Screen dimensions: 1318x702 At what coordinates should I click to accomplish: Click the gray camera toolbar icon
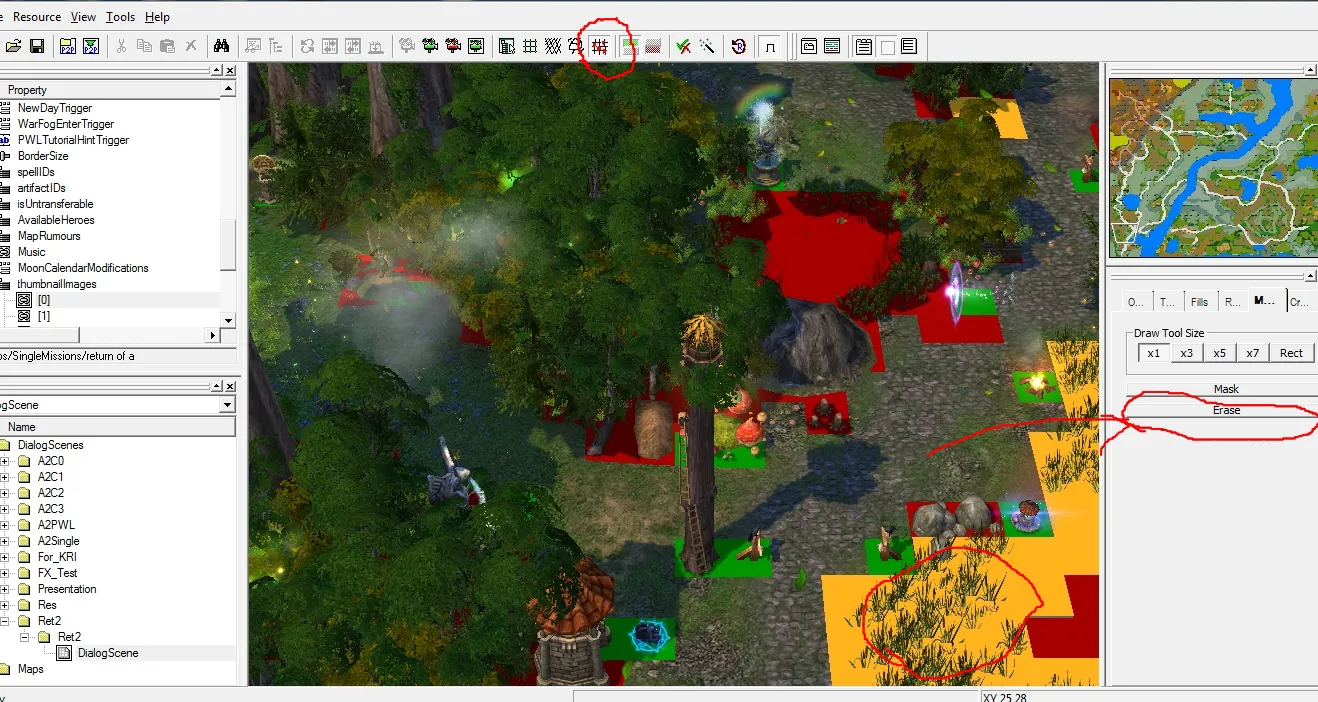click(407, 46)
